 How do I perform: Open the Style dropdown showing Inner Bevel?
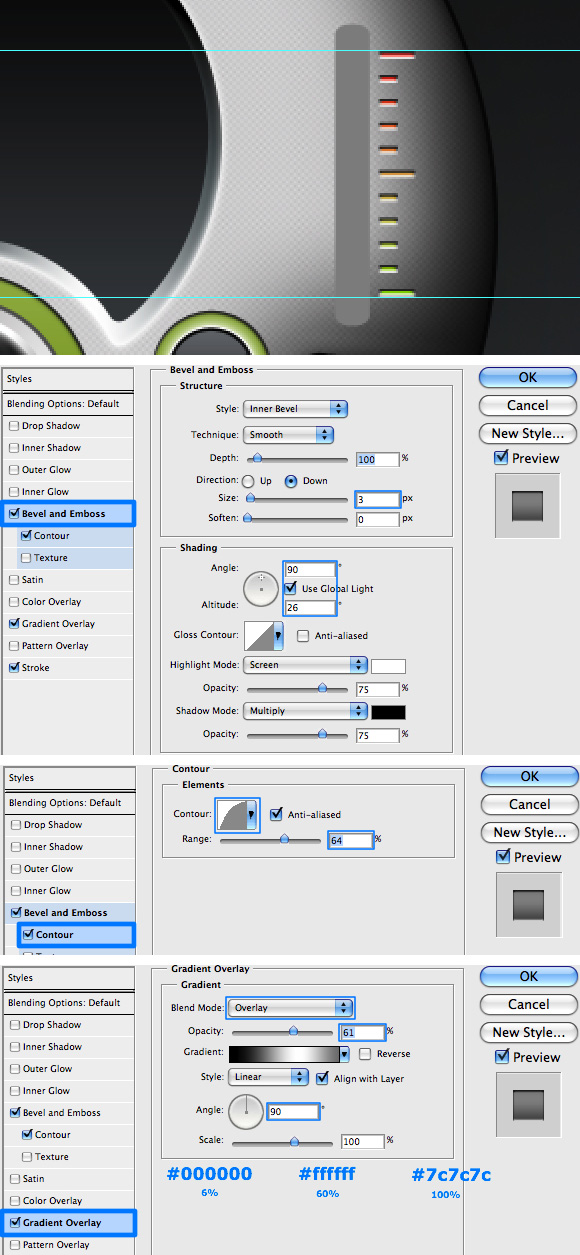tap(295, 409)
